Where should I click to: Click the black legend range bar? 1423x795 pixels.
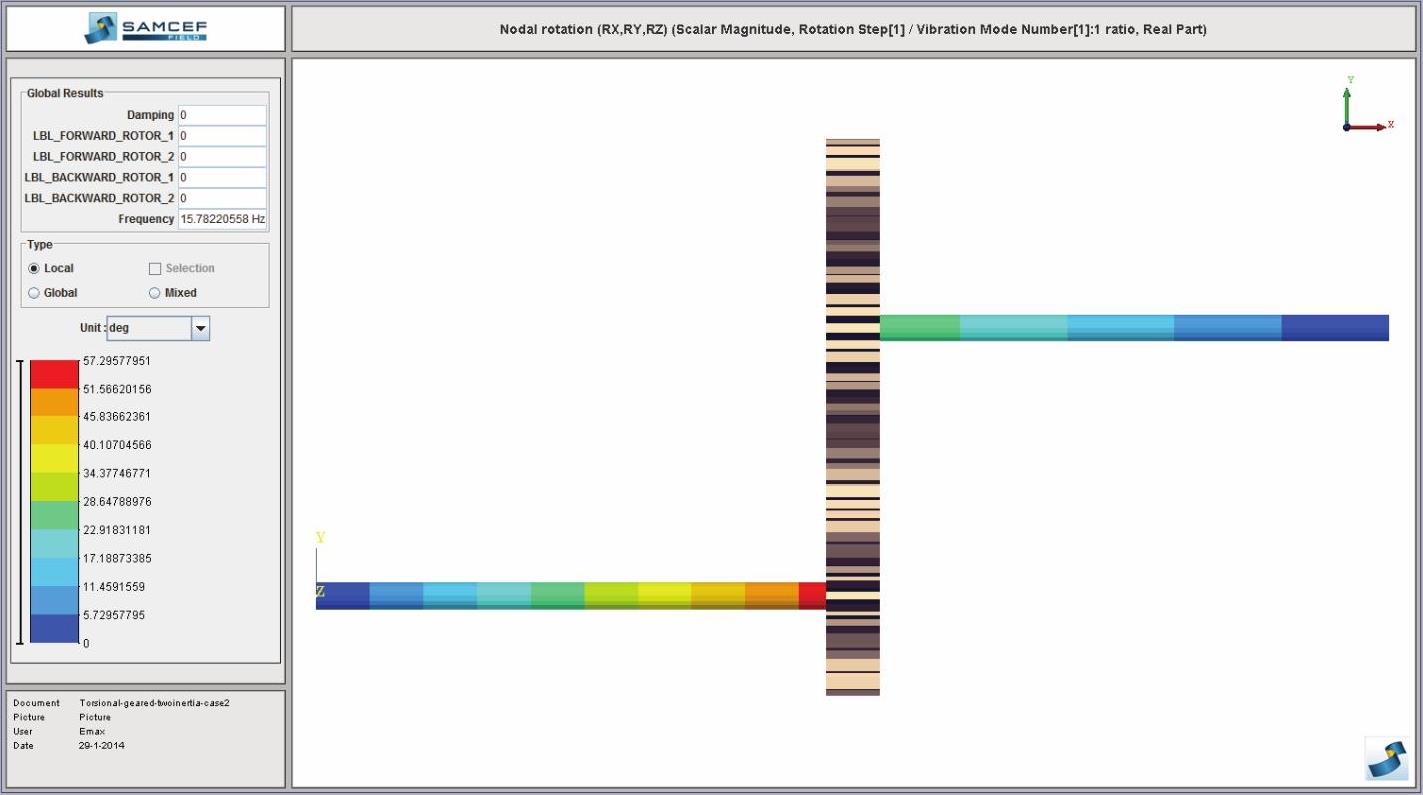(20, 501)
